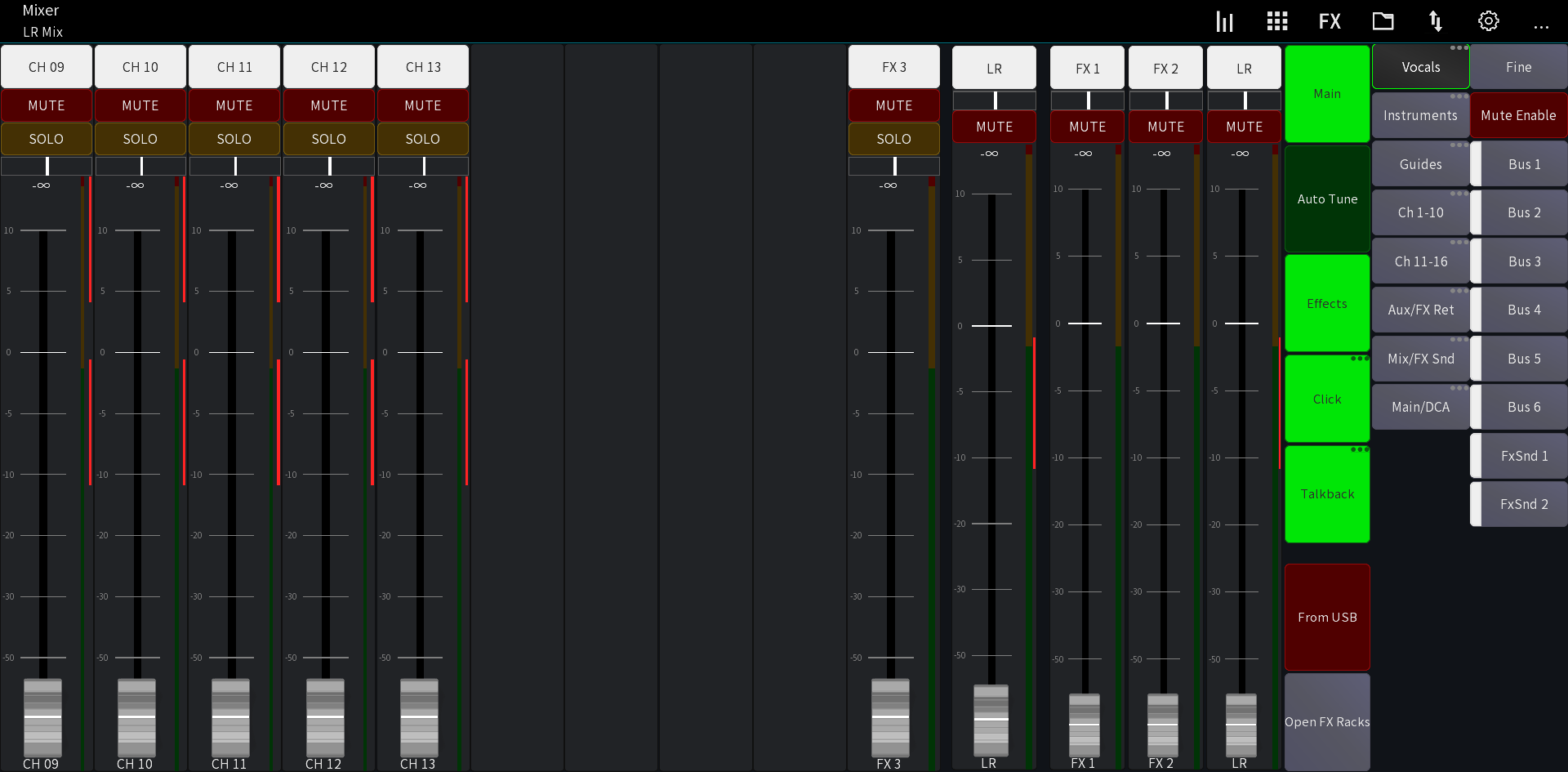This screenshot has height=772, width=1568.
Task: Open the snapshots folder icon
Action: [1383, 20]
